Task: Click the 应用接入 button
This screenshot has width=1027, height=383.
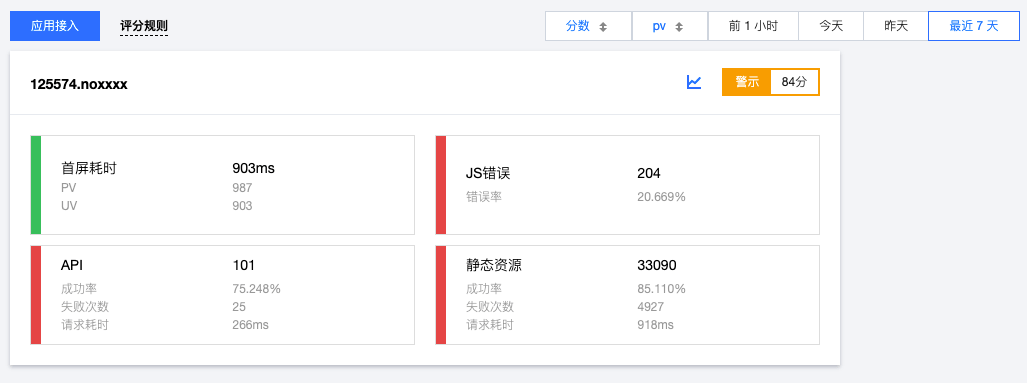Action: [x=55, y=26]
